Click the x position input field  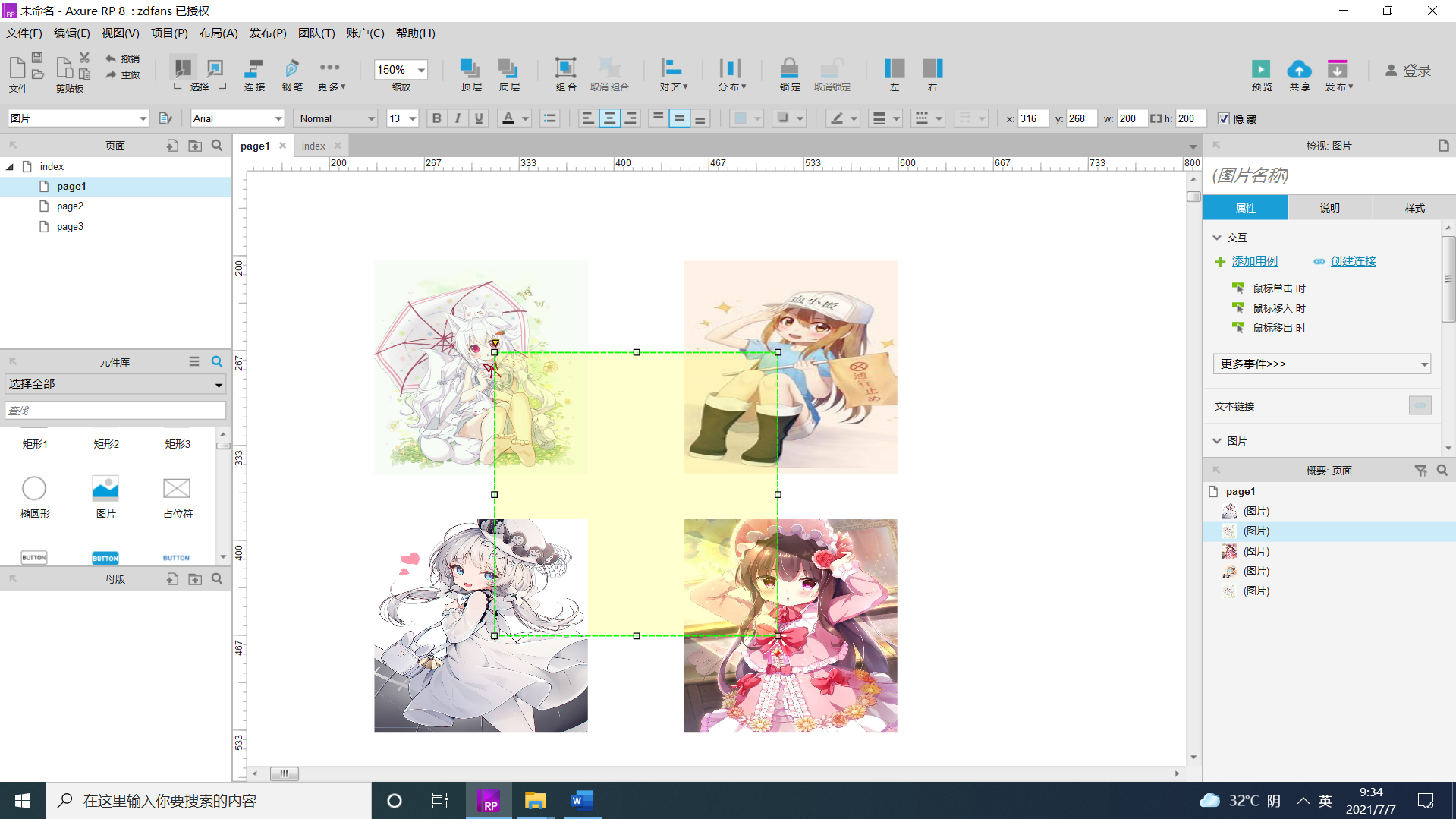tap(1033, 118)
